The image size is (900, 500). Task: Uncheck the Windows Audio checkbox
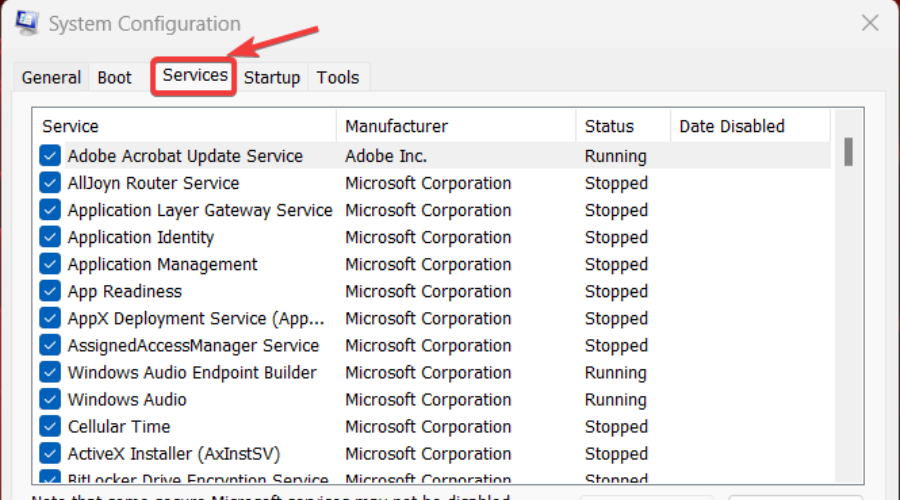[x=49, y=399]
